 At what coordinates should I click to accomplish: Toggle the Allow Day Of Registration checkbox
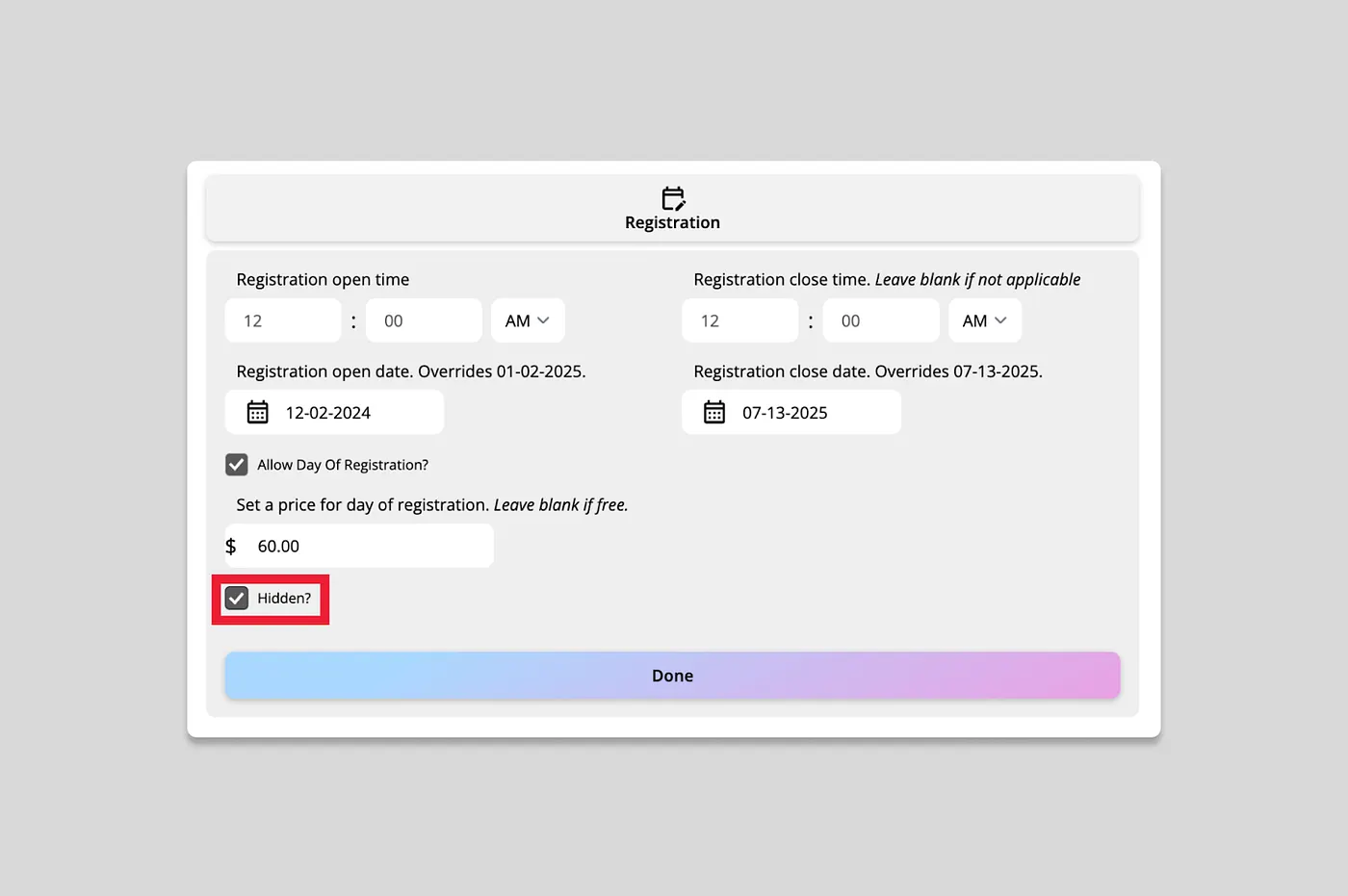tap(237, 465)
